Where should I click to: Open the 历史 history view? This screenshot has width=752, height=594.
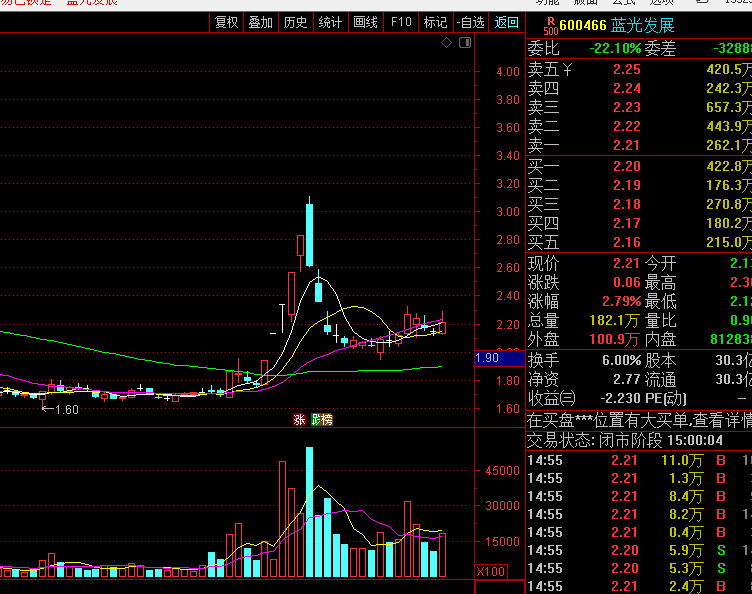(295, 22)
